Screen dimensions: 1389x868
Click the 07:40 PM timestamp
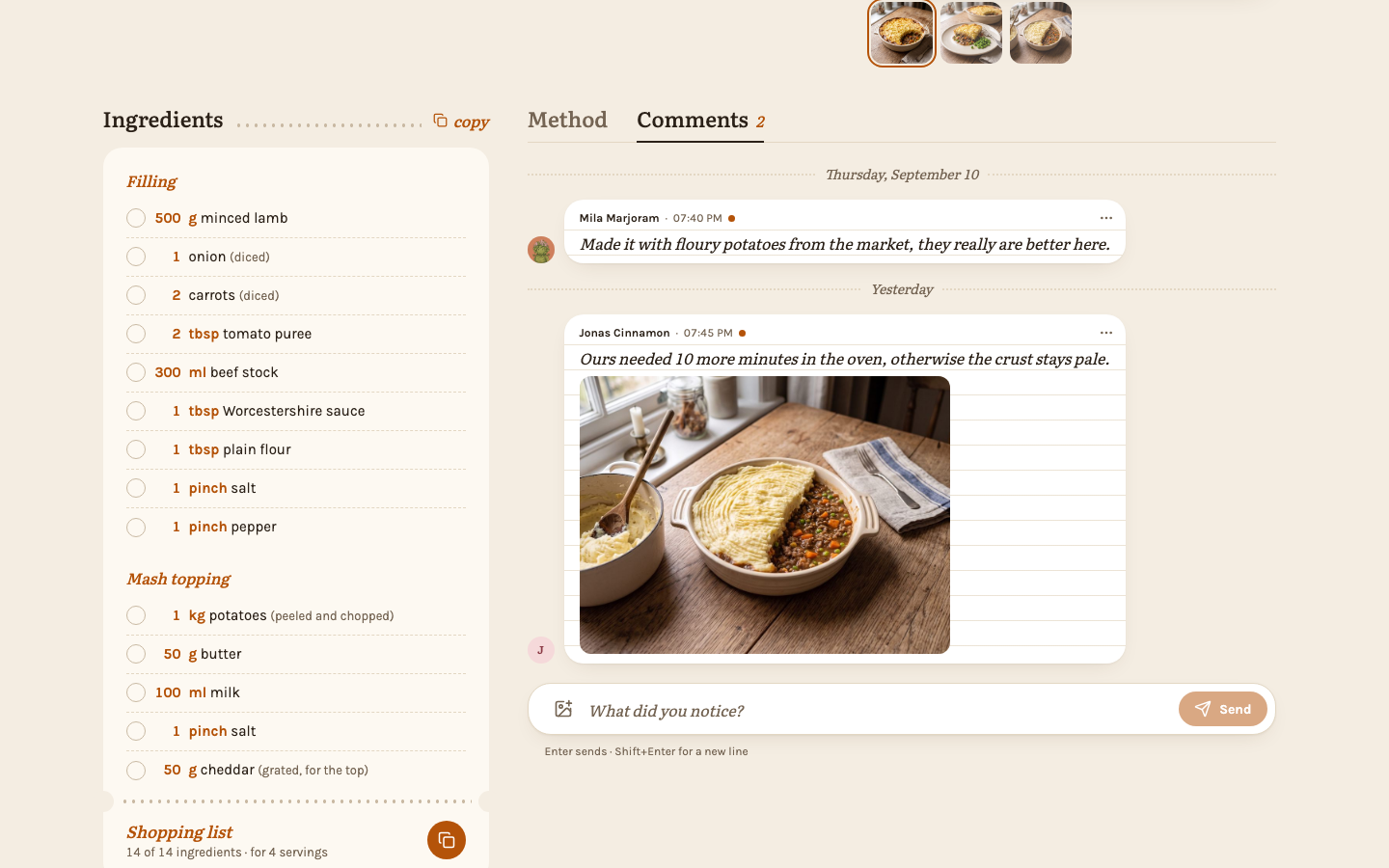click(x=697, y=218)
